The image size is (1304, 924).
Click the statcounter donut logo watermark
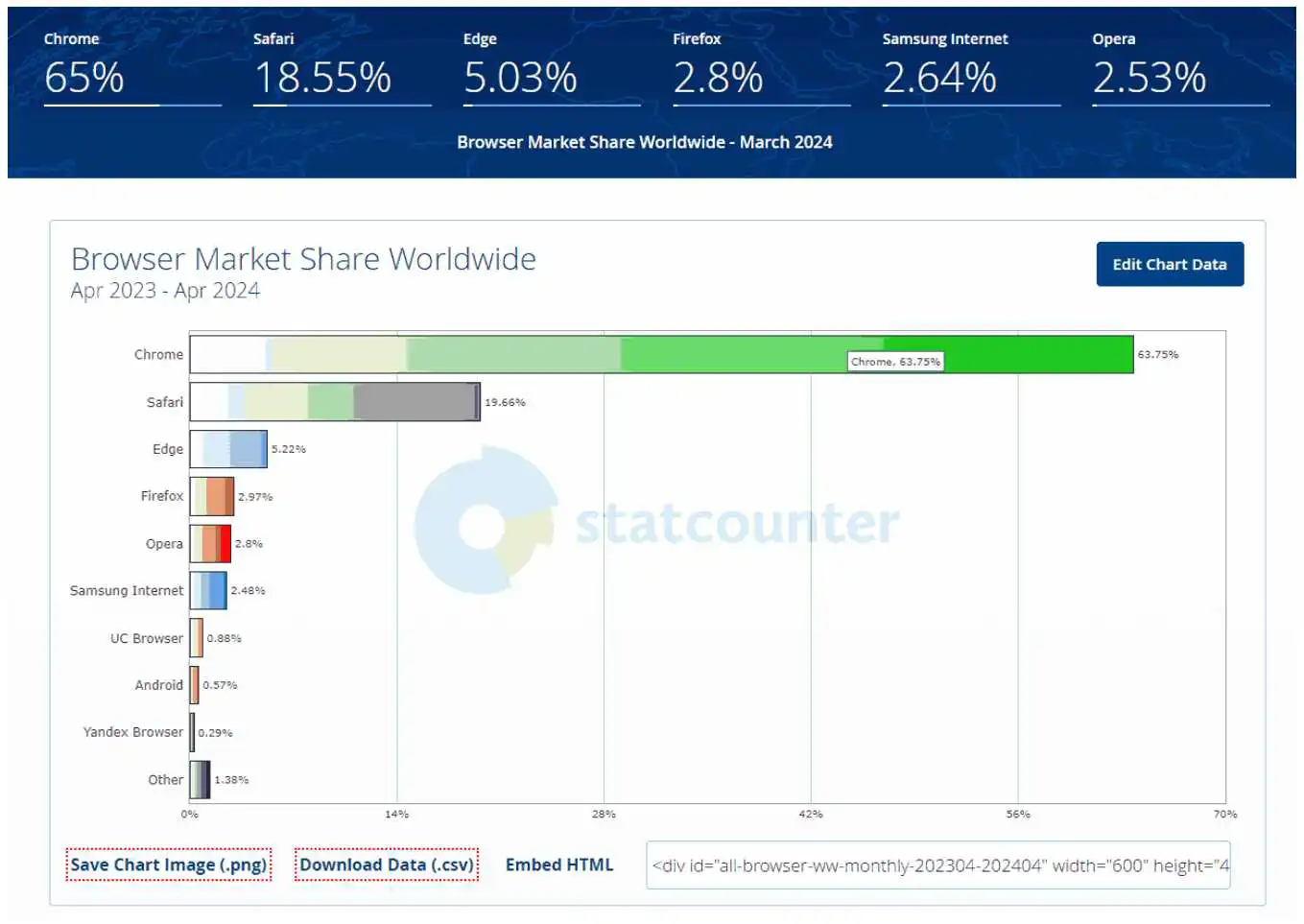(x=485, y=523)
